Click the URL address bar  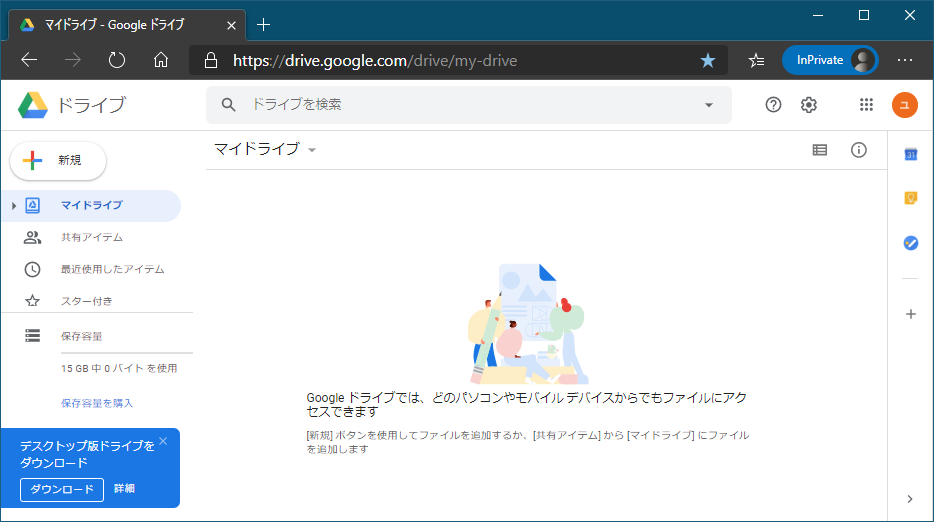coord(457,60)
